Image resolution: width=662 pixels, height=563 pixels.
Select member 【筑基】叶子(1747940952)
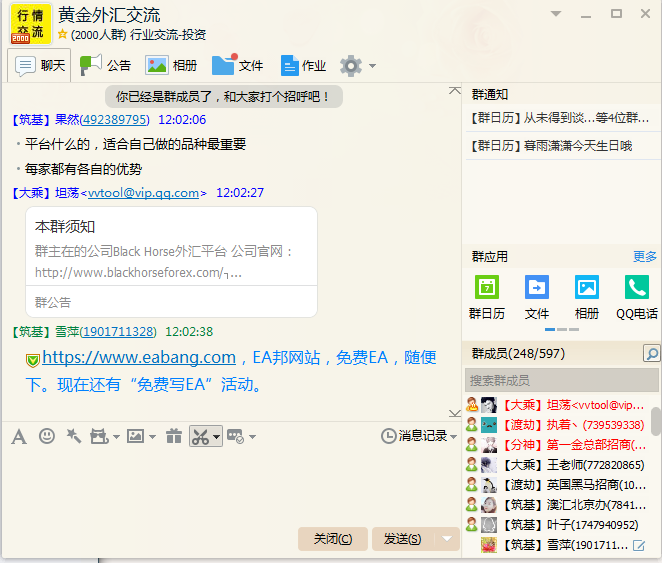pos(557,525)
